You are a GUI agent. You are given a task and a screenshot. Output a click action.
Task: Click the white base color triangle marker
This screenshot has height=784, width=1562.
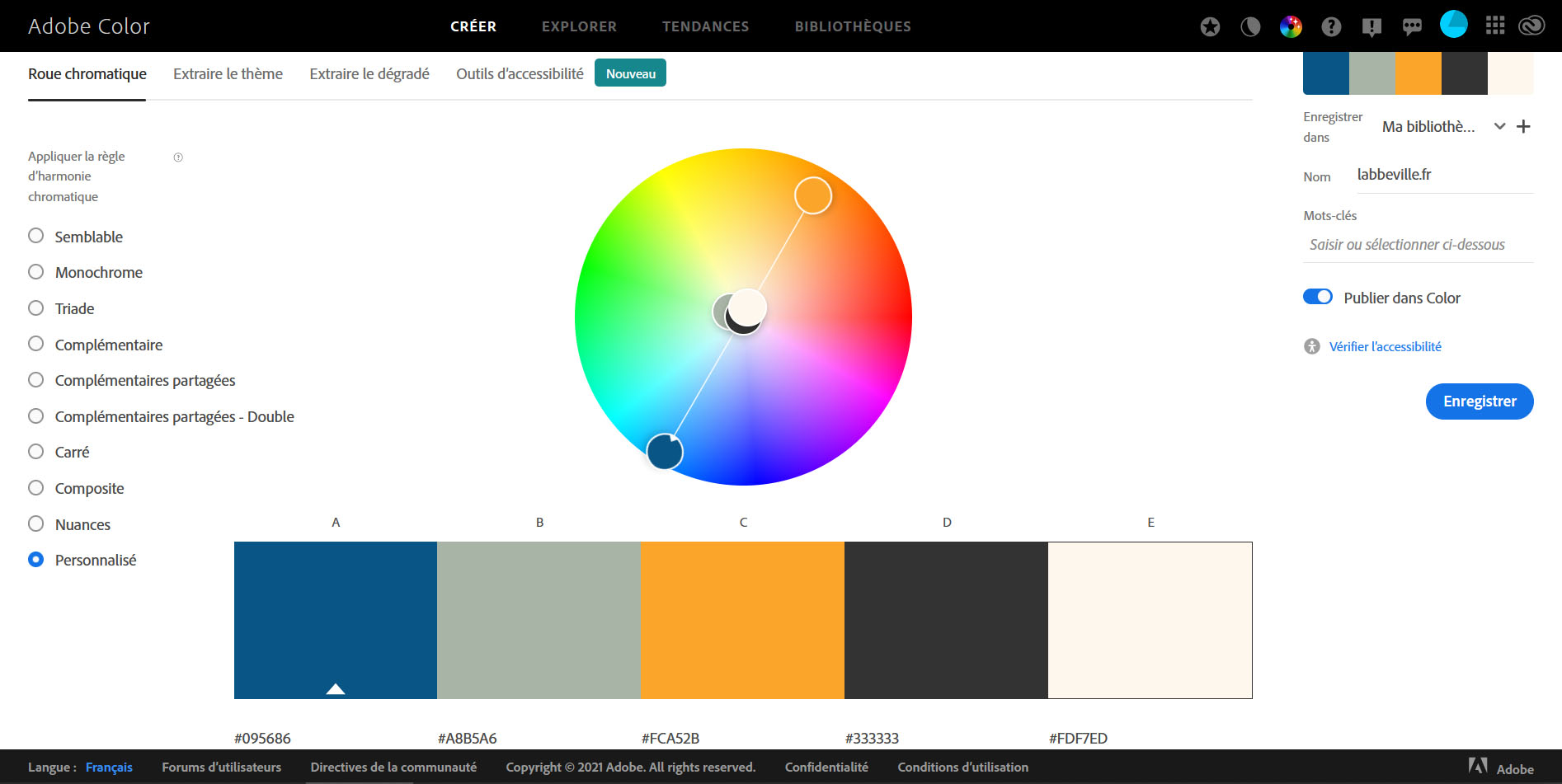pyautogui.click(x=335, y=688)
